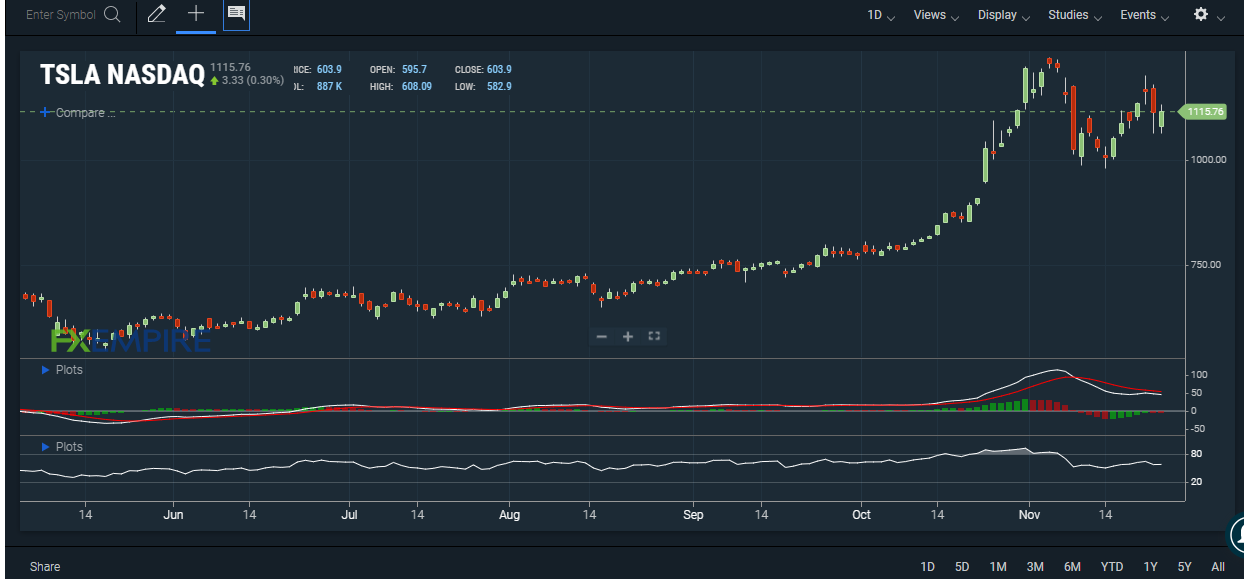
Task: Click the 3.33 (0.30%) change text
Action: point(252,80)
